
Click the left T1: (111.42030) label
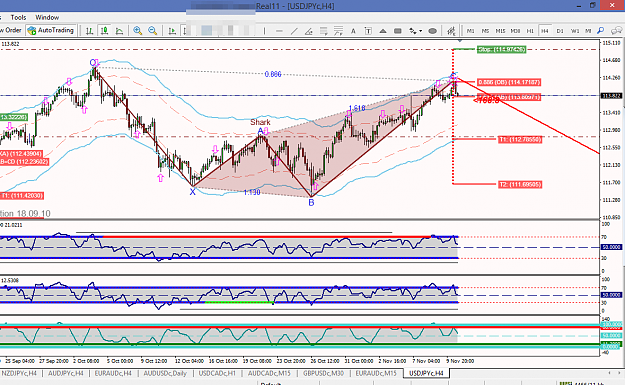[x=22, y=196]
